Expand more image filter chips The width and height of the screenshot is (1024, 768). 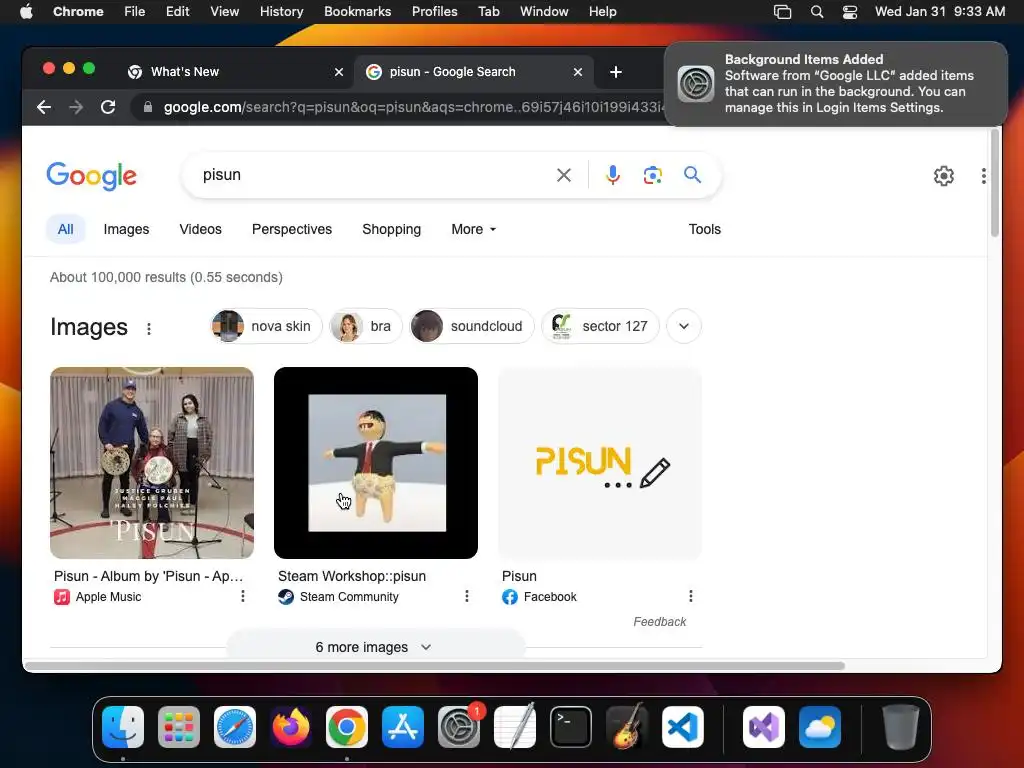point(684,326)
